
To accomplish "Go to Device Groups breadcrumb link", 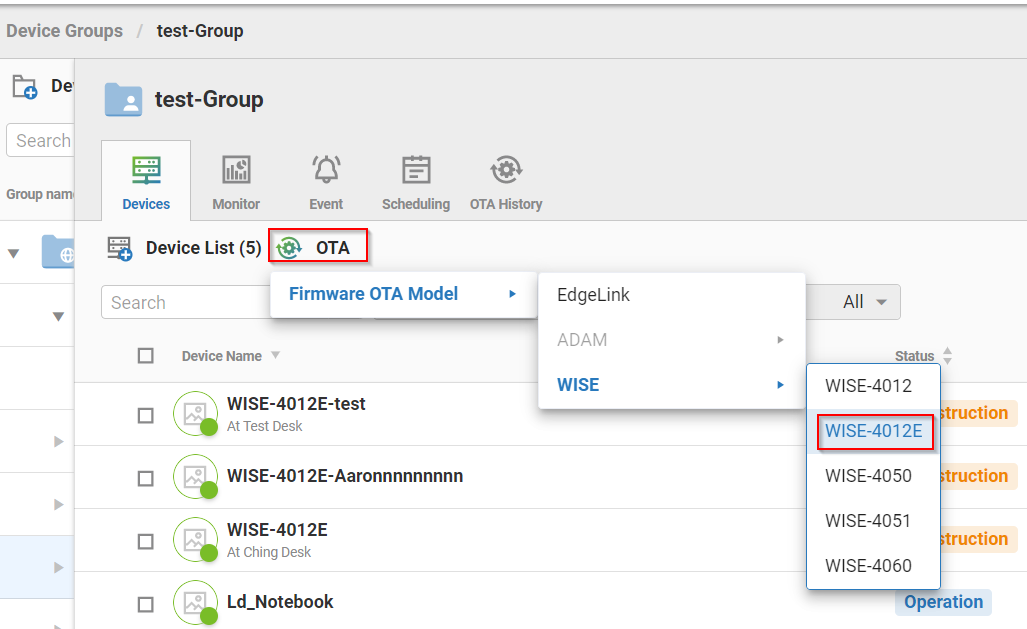I will click(x=64, y=31).
